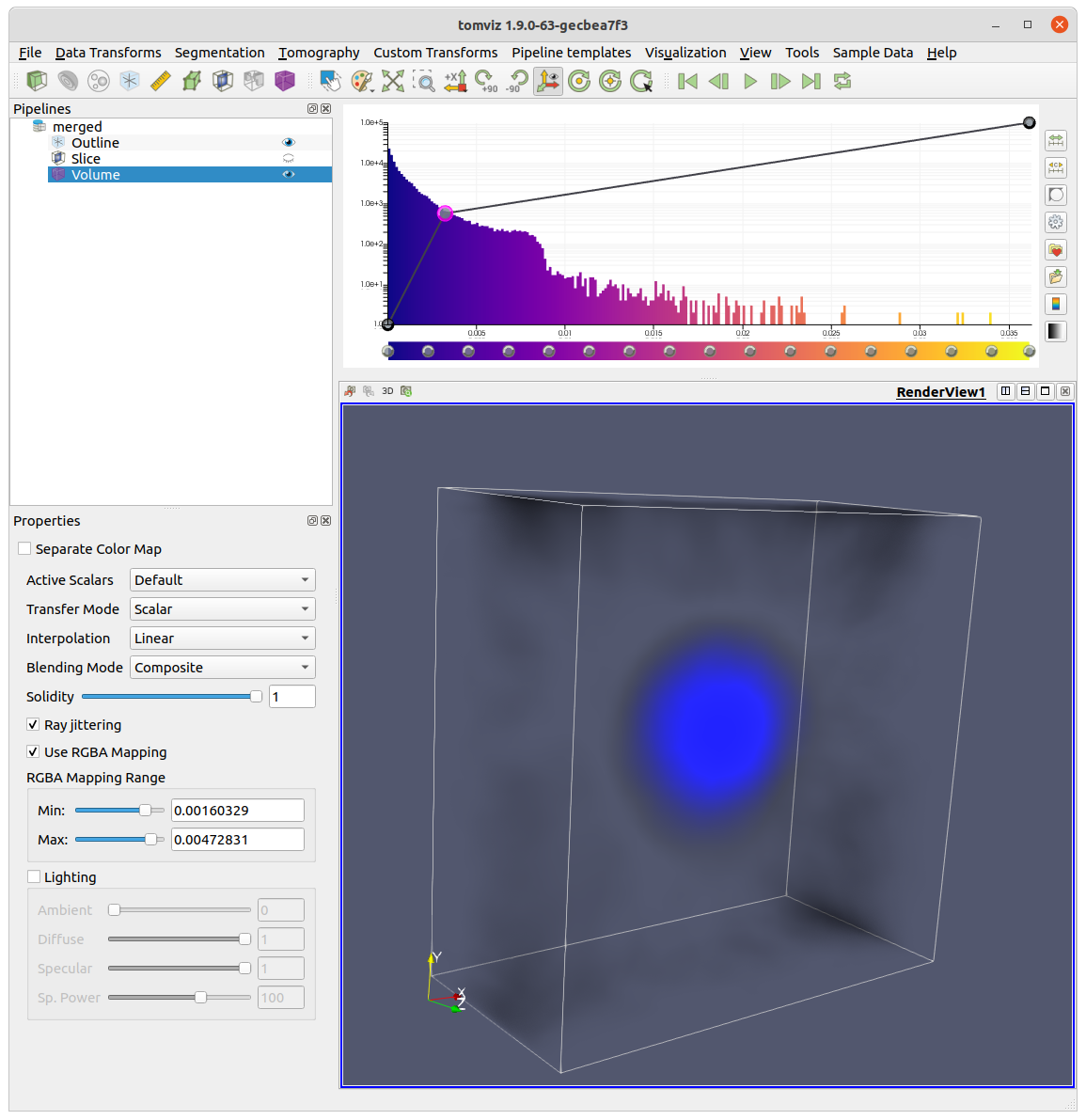The image size is (1086, 1120).
Task: Select the Ruler tool icon
Action: pyautogui.click(x=161, y=81)
